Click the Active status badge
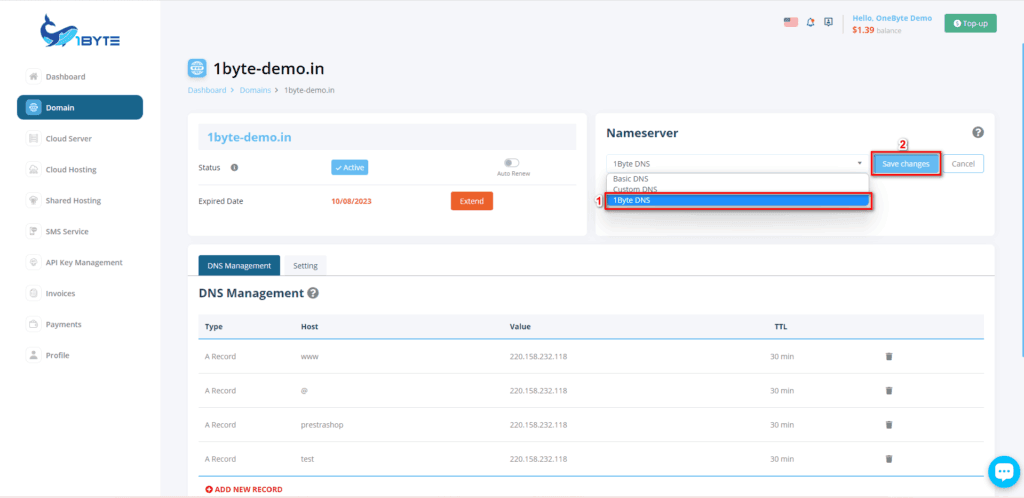Viewport: 1024px width, 498px height. (349, 168)
